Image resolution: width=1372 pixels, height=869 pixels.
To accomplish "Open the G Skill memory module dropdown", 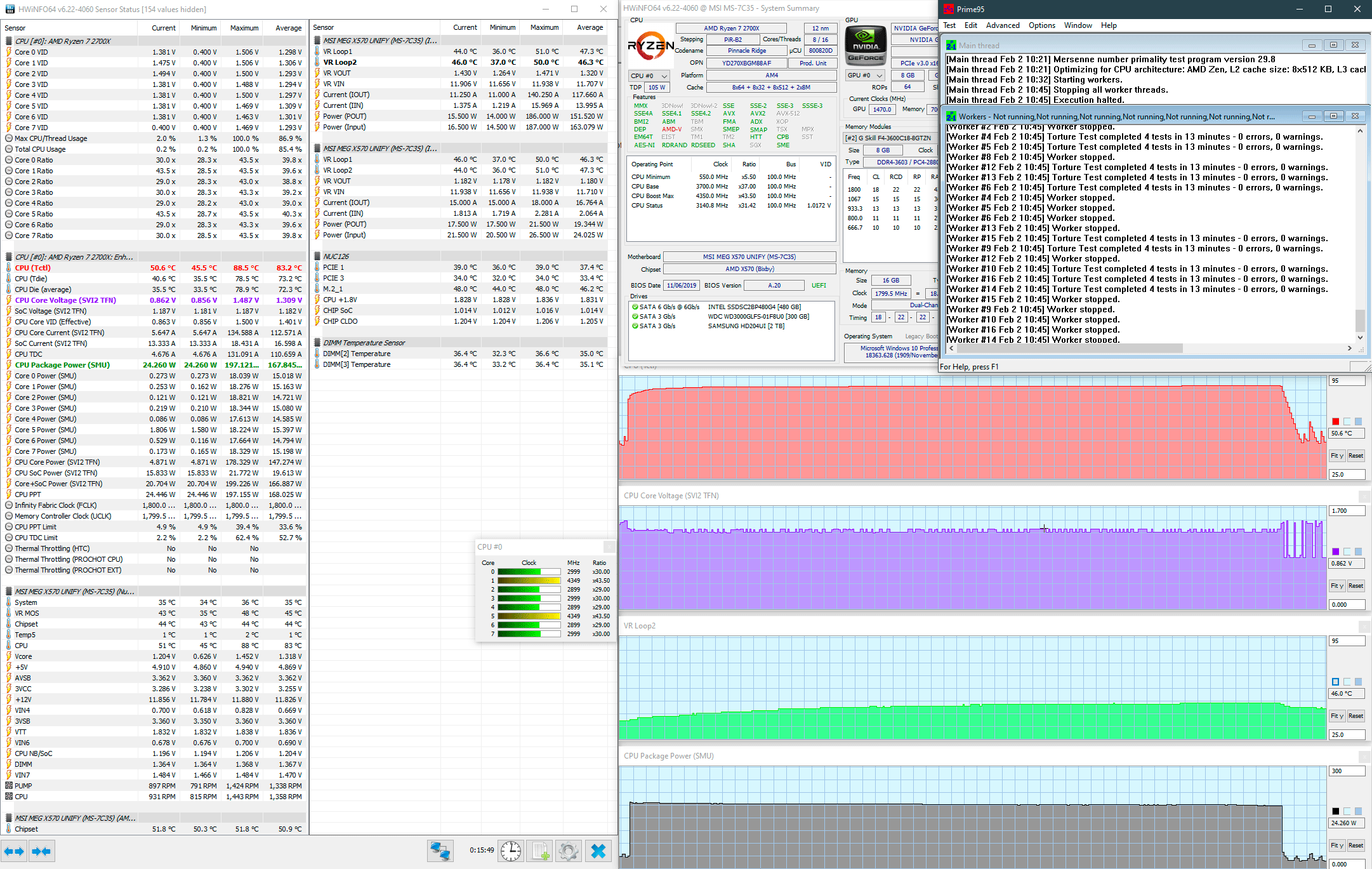I will [x=890, y=138].
